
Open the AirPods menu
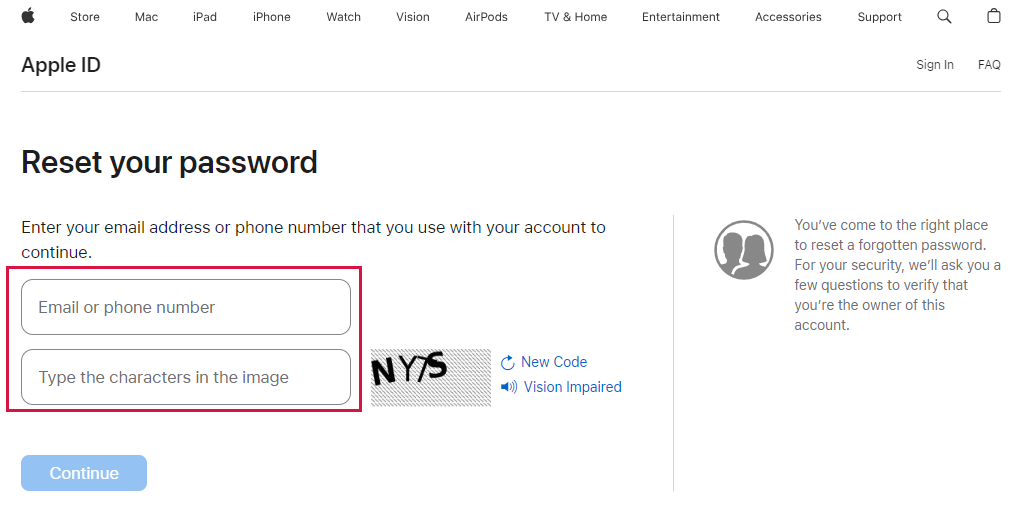[486, 17]
